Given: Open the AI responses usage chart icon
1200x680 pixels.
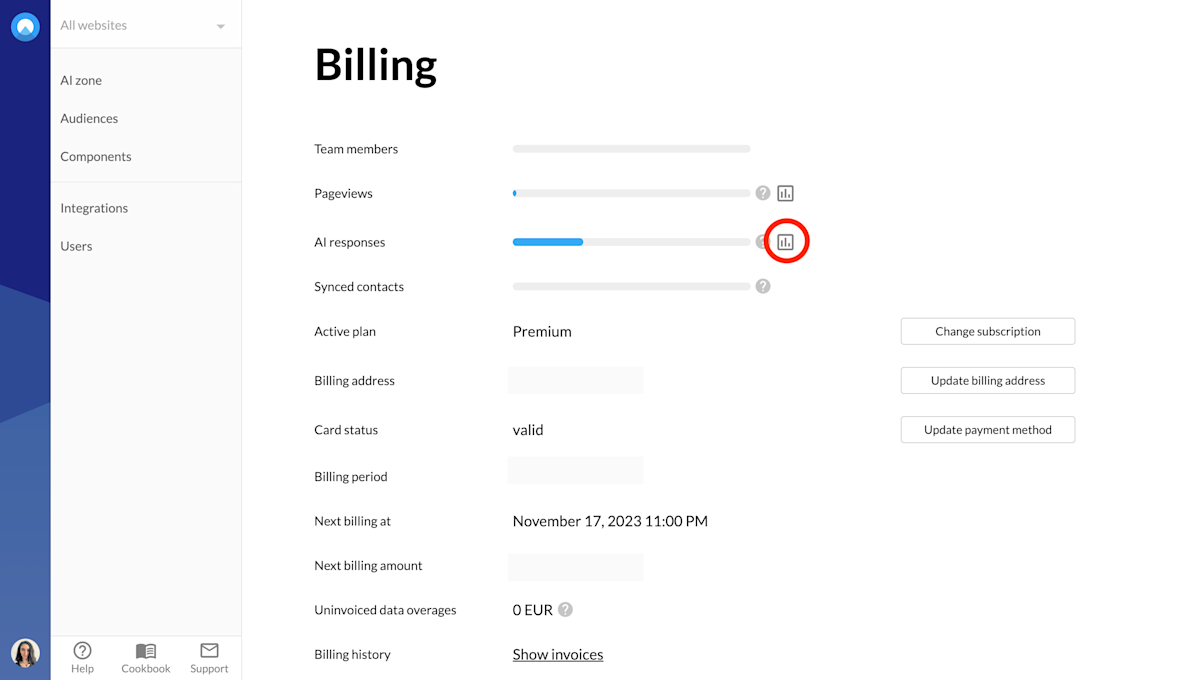Looking at the screenshot, I should (786, 242).
